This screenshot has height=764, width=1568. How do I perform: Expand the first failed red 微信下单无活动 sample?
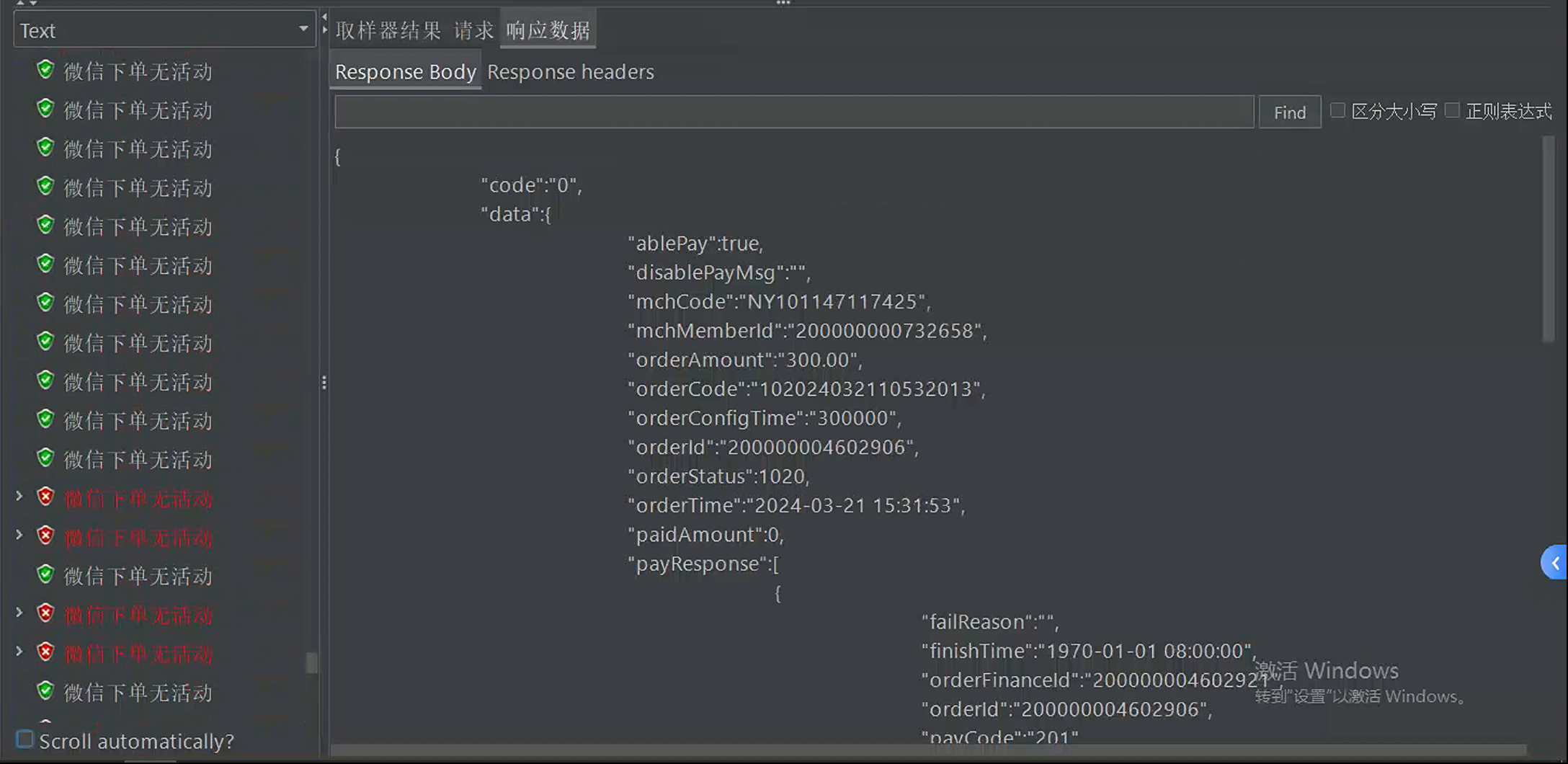tap(19, 496)
